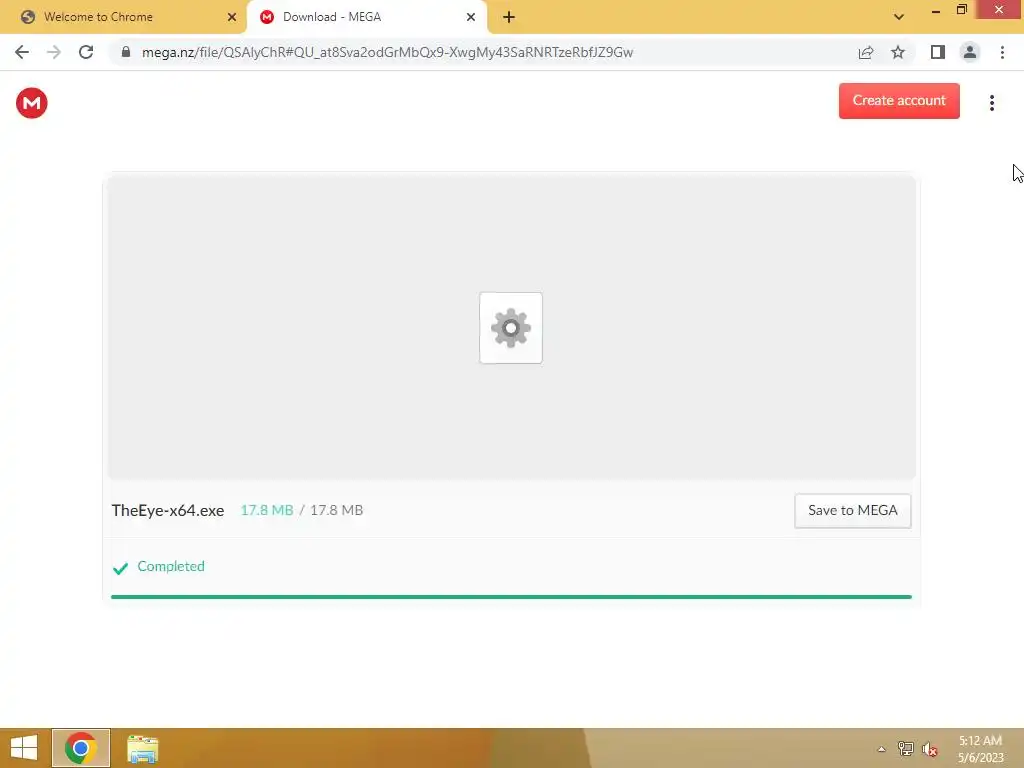Click the TheEye-x64.exe file name
This screenshot has height=768, width=1024.
click(x=168, y=511)
